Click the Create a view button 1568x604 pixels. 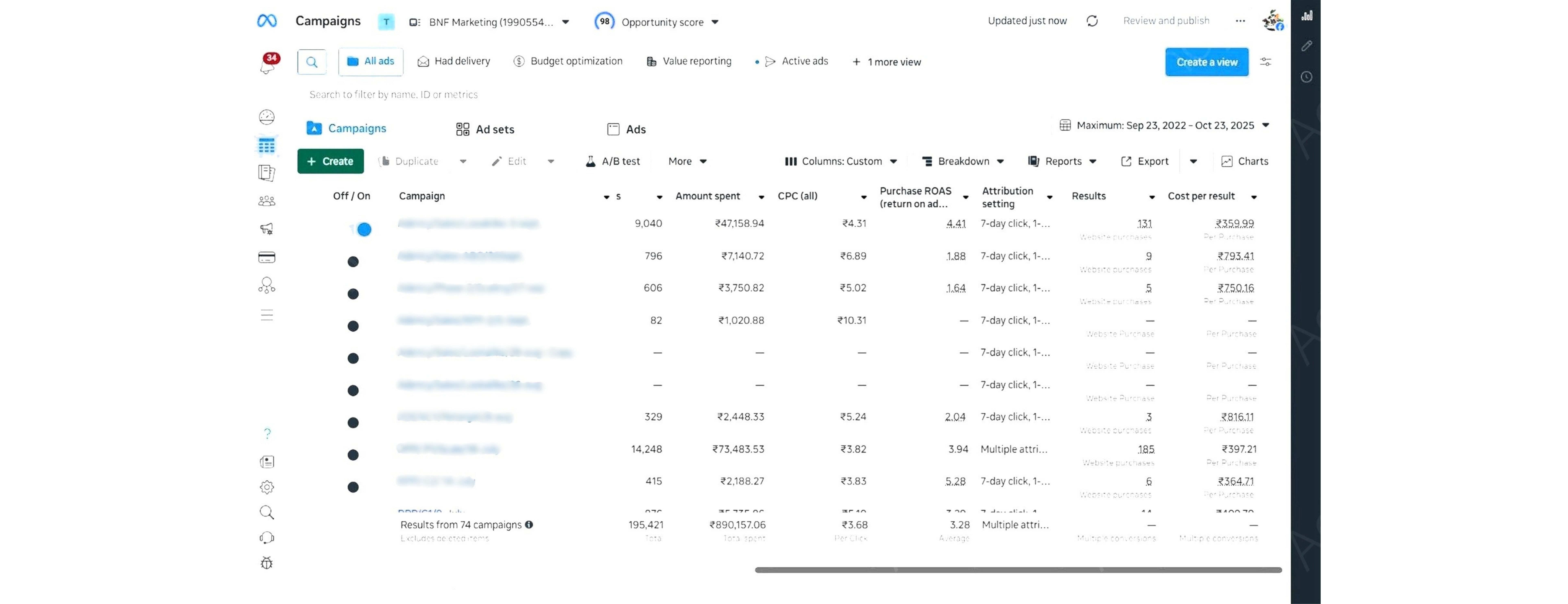(1207, 62)
